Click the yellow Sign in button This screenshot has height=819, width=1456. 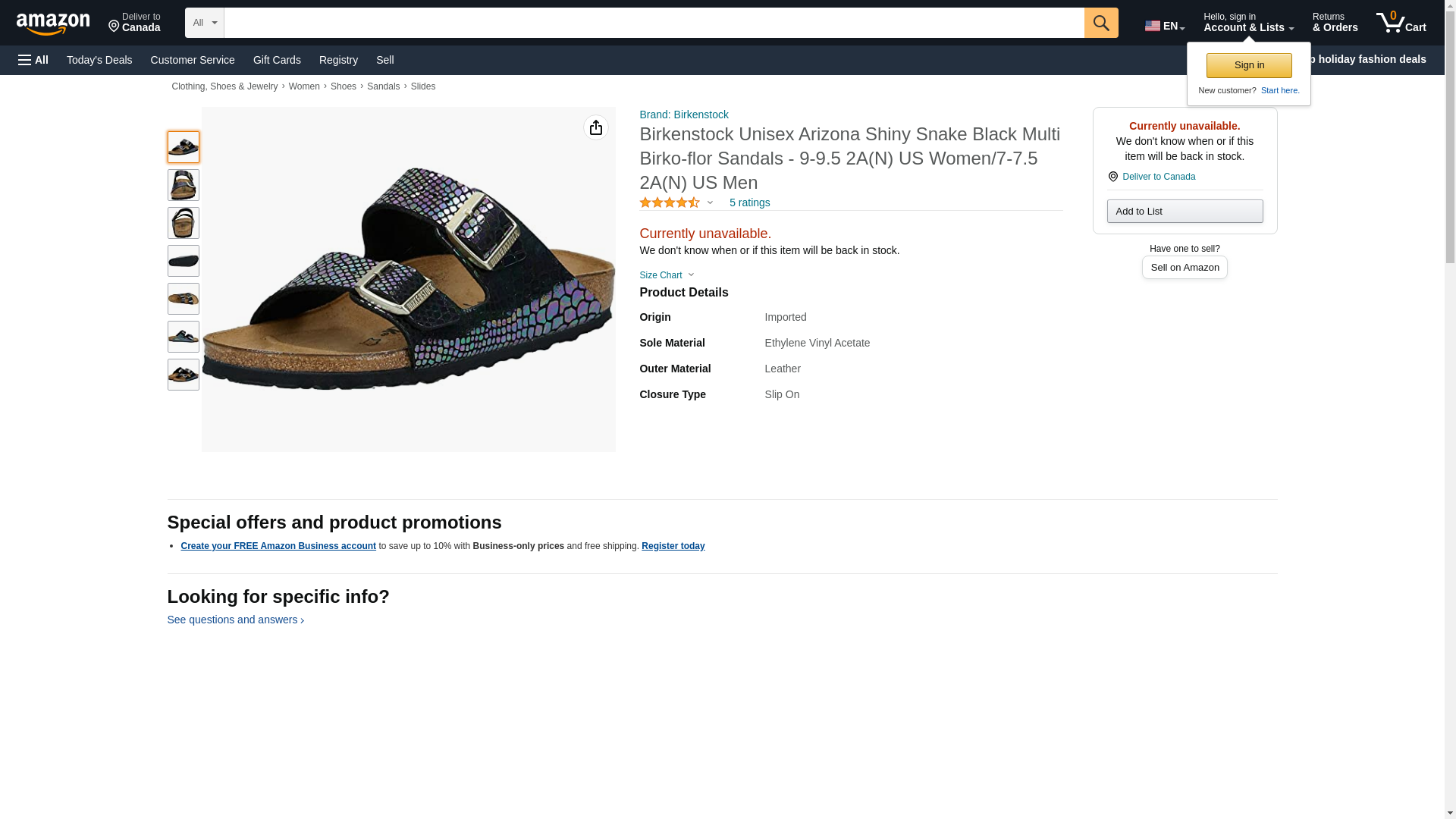1249,65
